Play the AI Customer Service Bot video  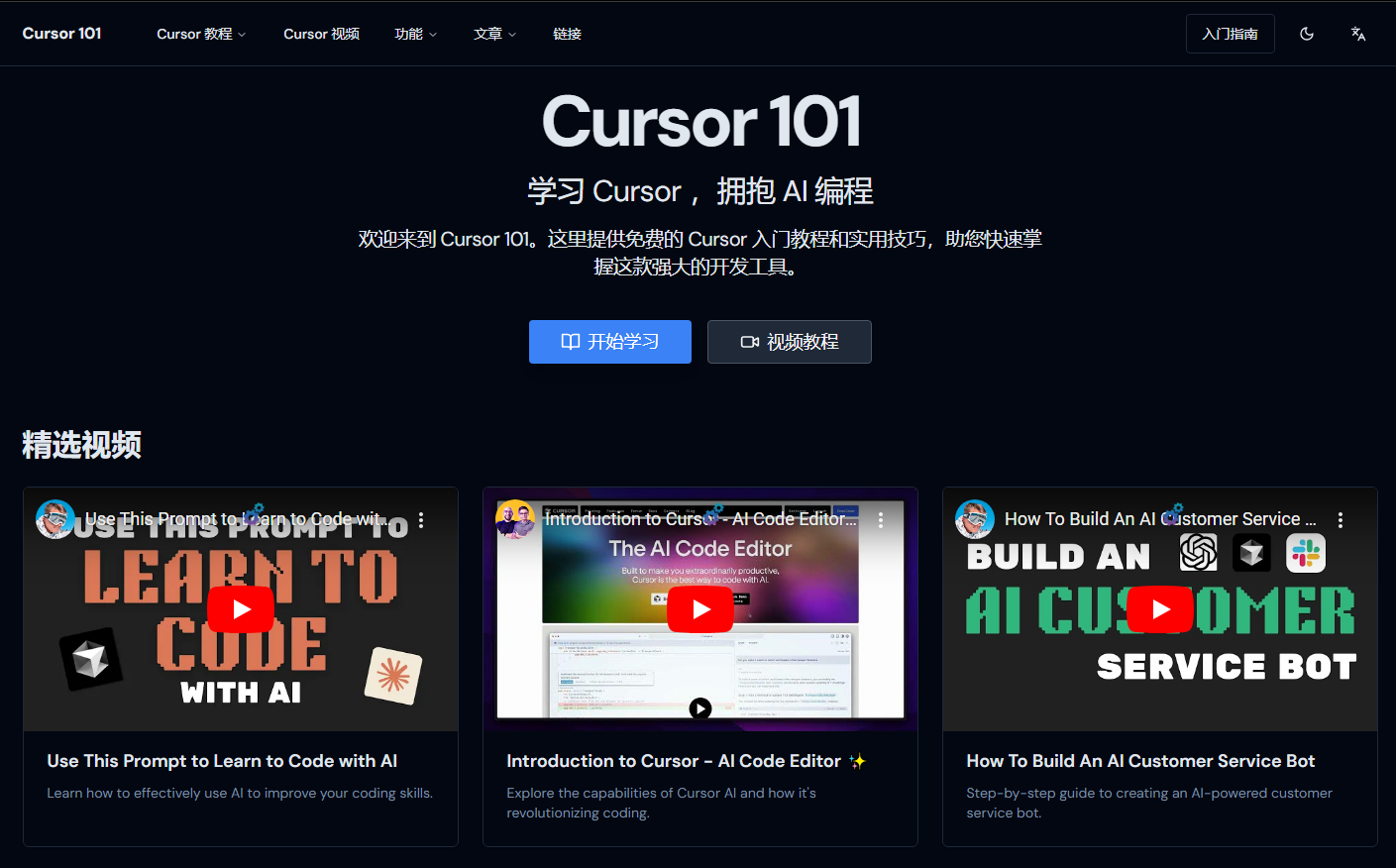pyautogui.click(x=1160, y=609)
